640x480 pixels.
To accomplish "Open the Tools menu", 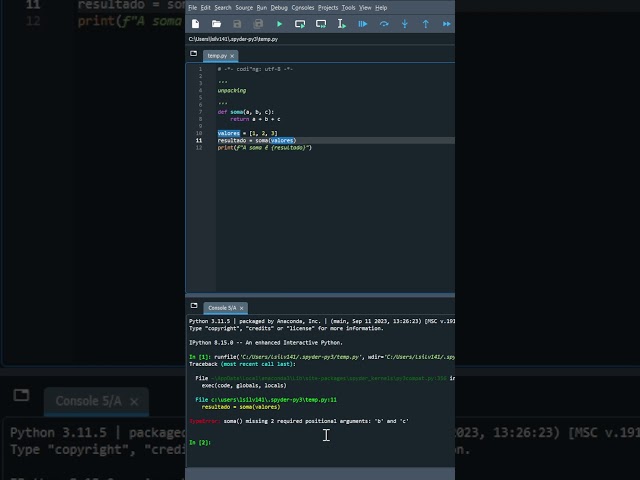I will 349,8.
